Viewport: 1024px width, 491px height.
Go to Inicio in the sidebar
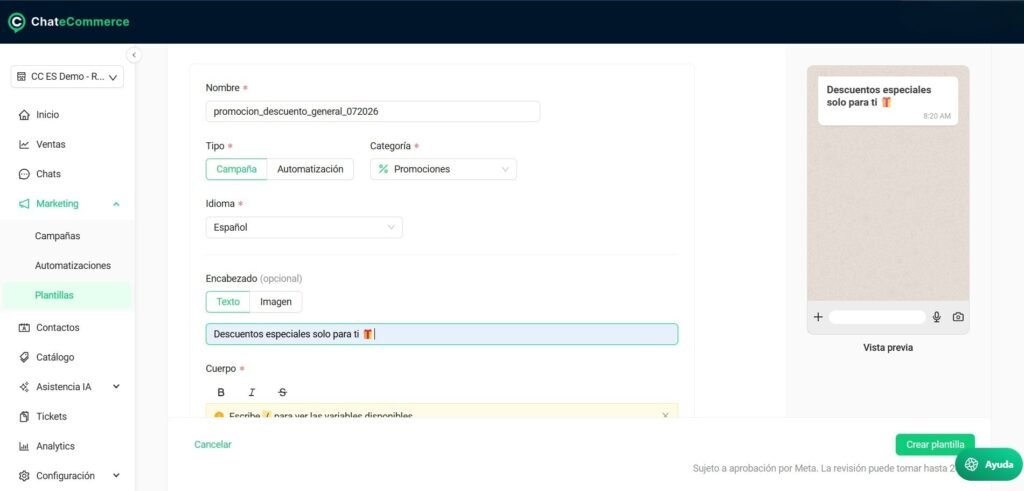click(x=47, y=115)
